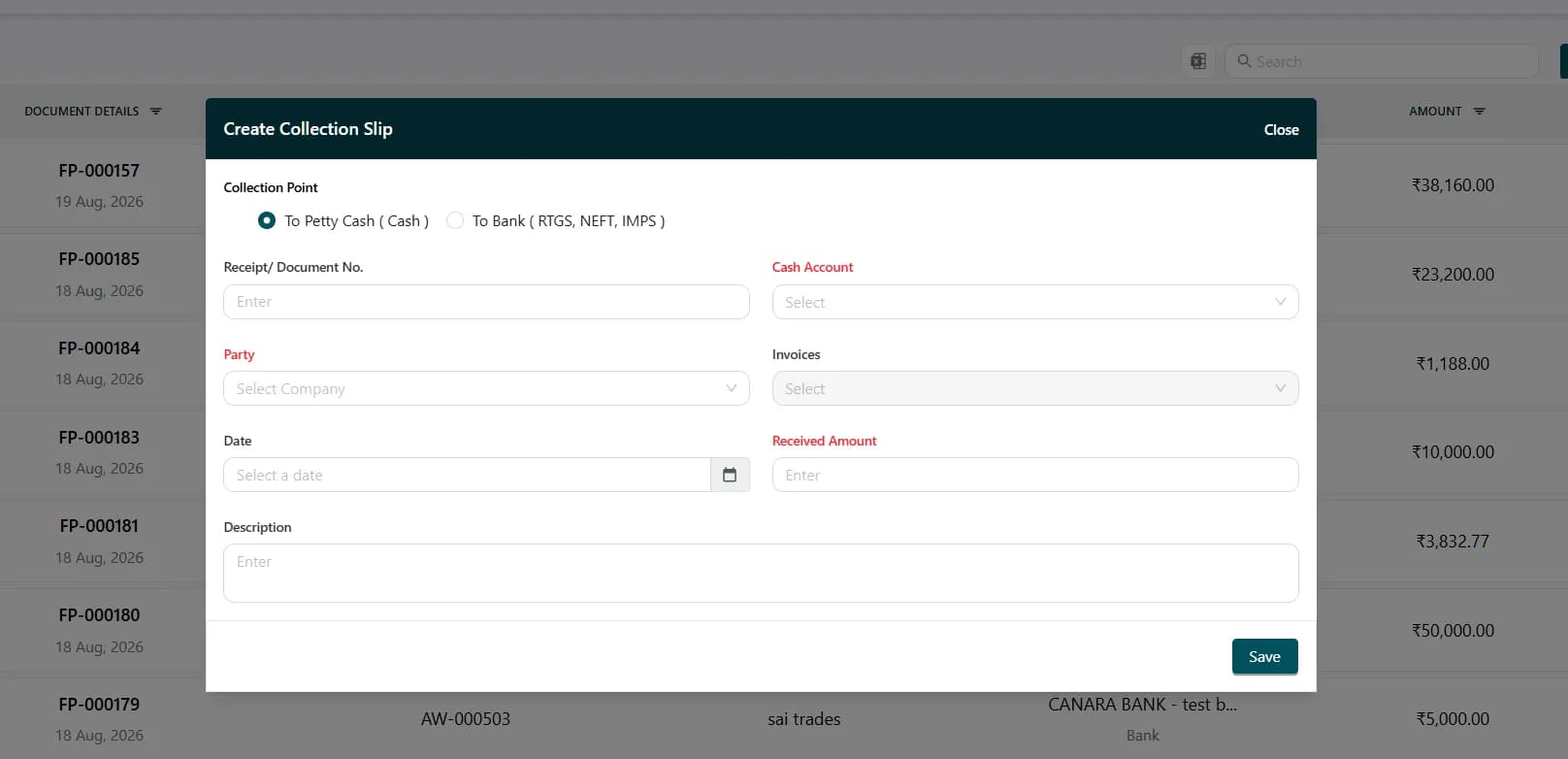Image resolution: width=1568 pixels, height=759 pixels.
Task: Click the DOCUMENT DETAILS column header
Action: click(82, 112)
